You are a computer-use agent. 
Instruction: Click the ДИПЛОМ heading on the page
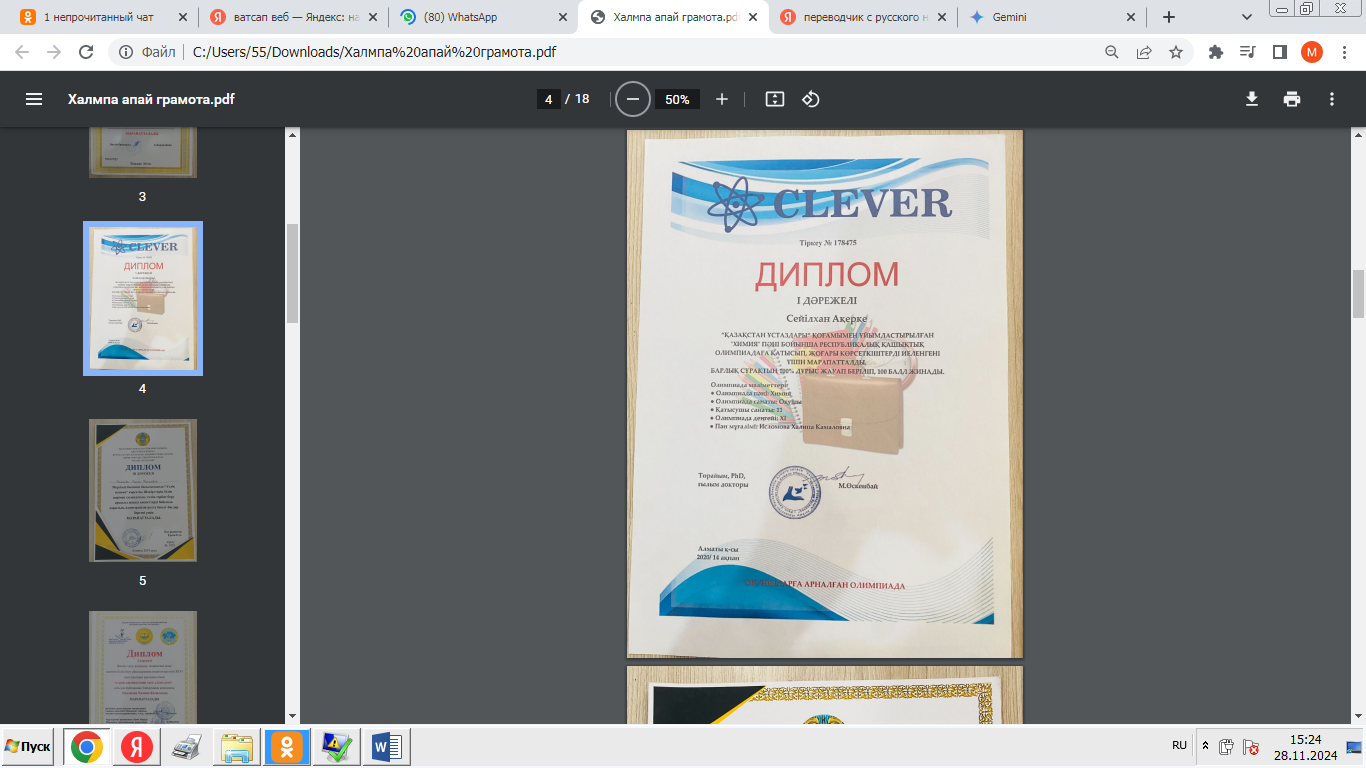click(826, 274)
